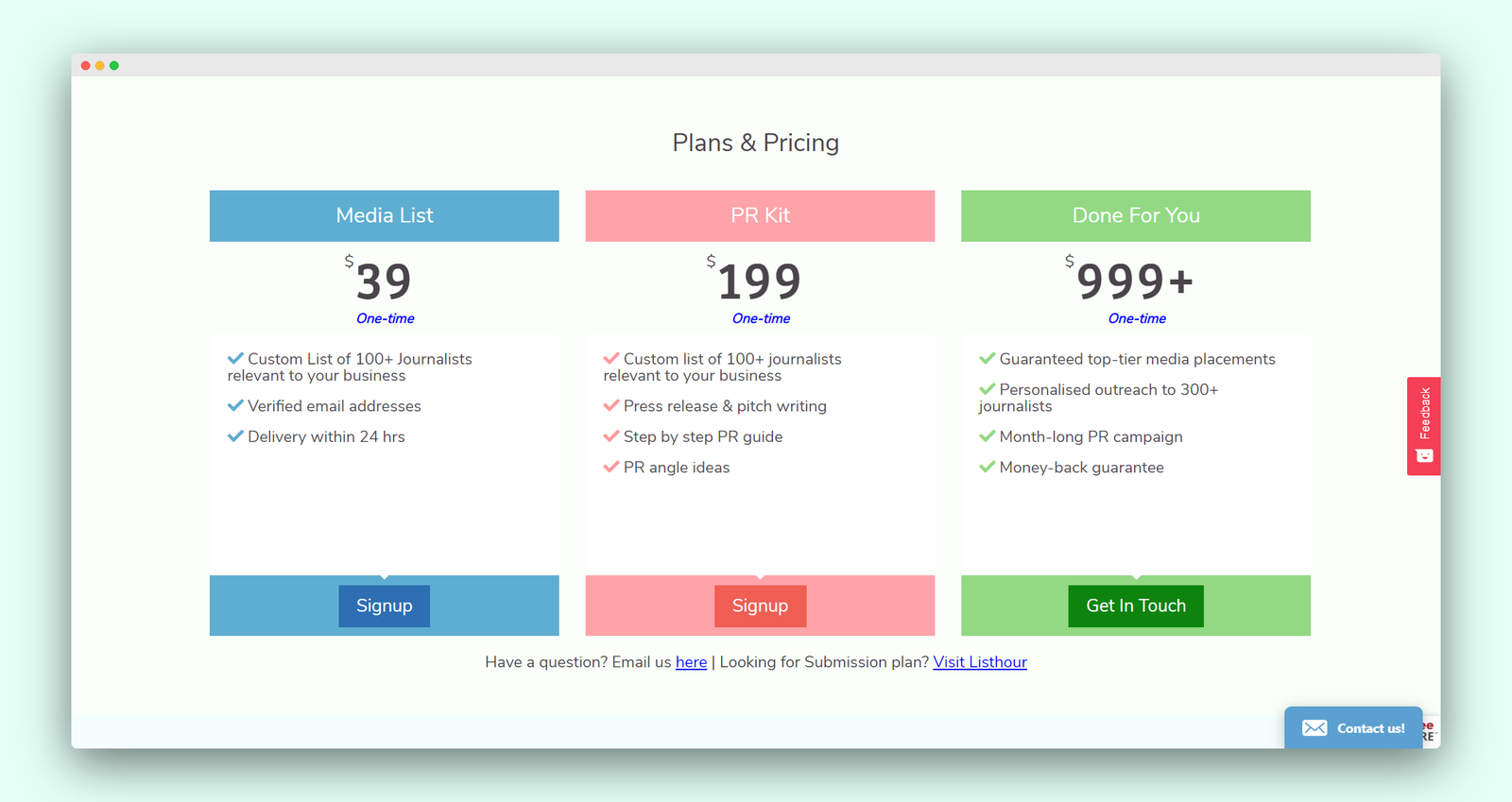Click the red Signup button for PR Kit

(x=760, y=606)
